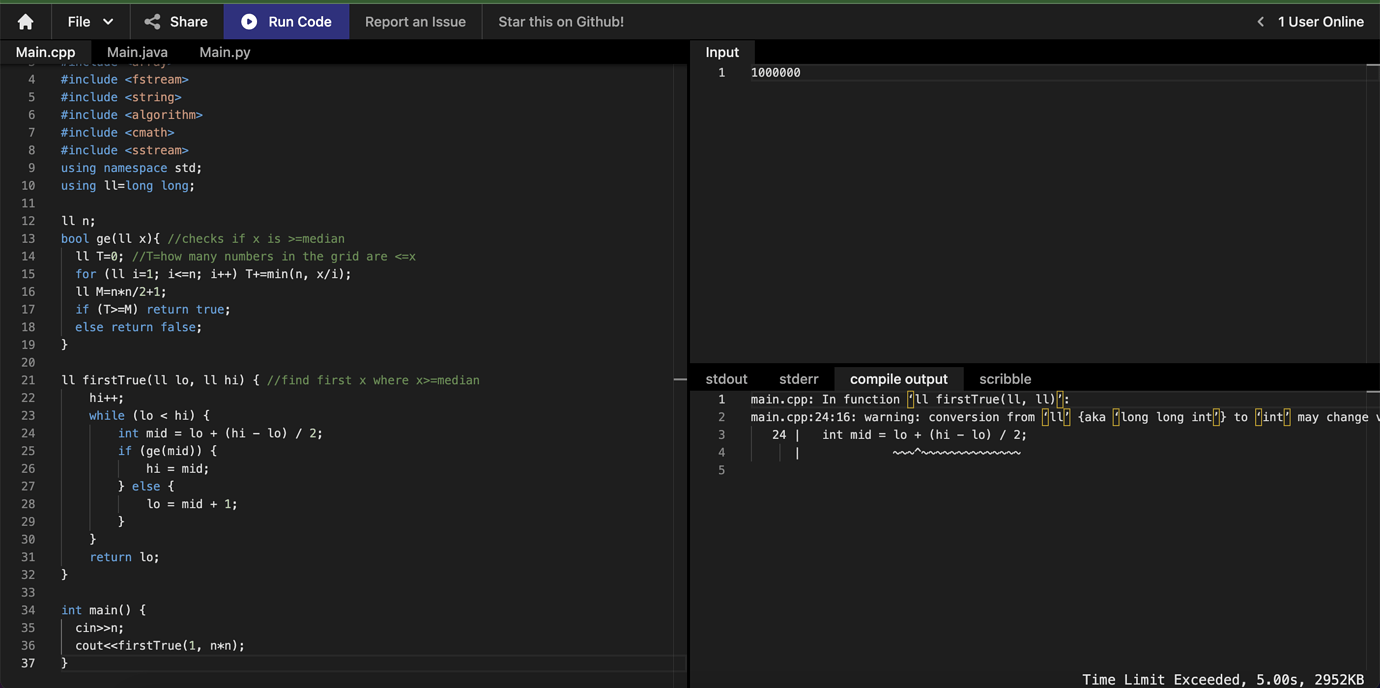Click the Share icon
Image resolution: width=1380 pixels, height=688 pixels.
[152, 21]
